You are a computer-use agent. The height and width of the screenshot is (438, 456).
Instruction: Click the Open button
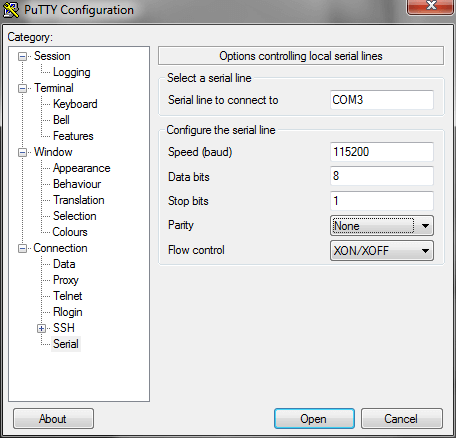tap(314, 419)
